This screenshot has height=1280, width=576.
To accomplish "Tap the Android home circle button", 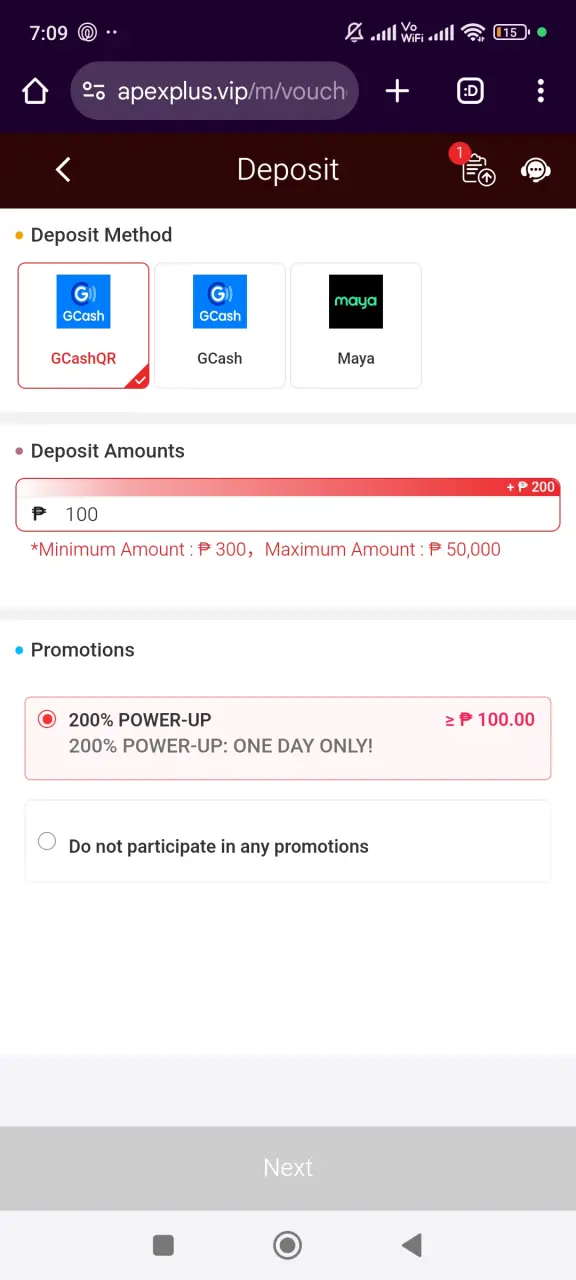I will (288, 1245).
